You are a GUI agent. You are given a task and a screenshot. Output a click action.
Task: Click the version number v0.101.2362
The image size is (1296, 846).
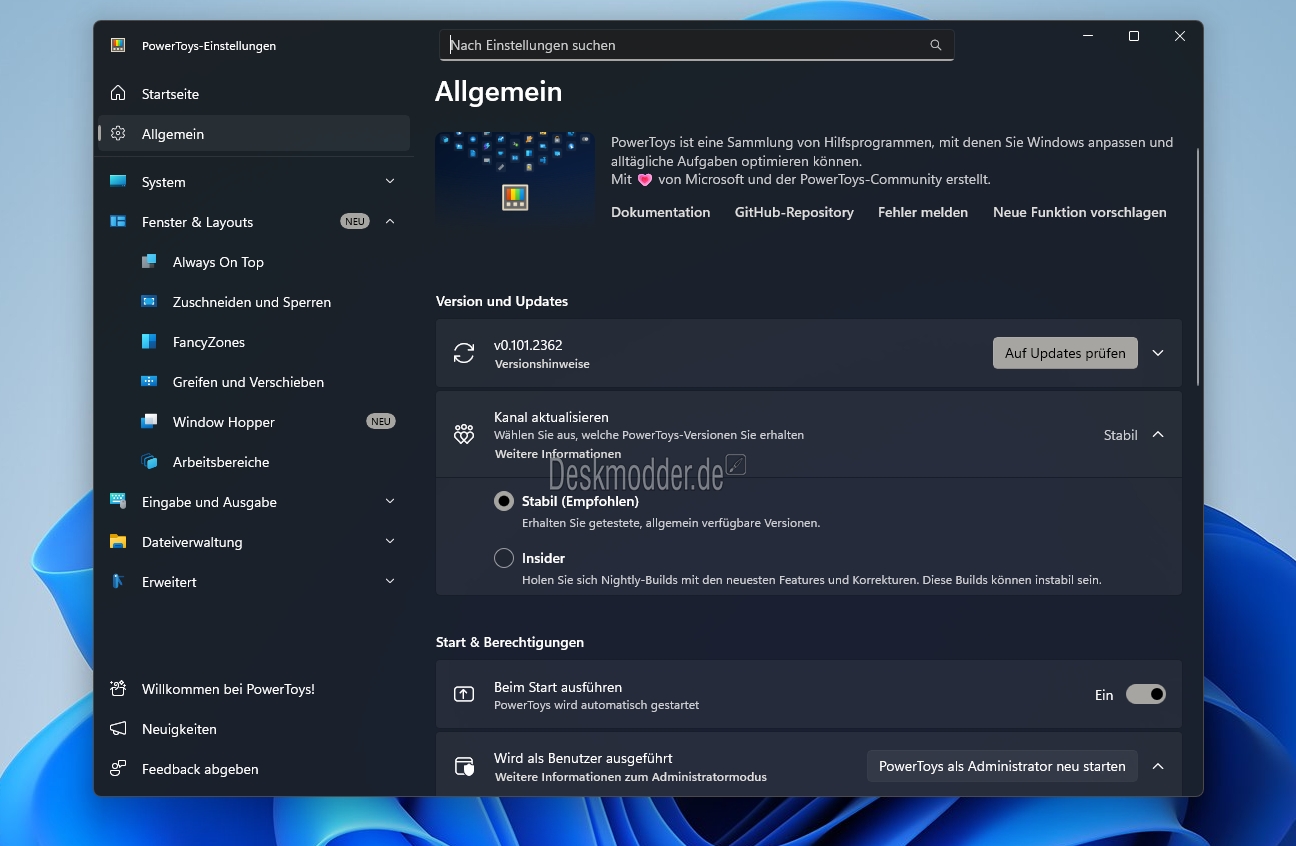point(528,345)
